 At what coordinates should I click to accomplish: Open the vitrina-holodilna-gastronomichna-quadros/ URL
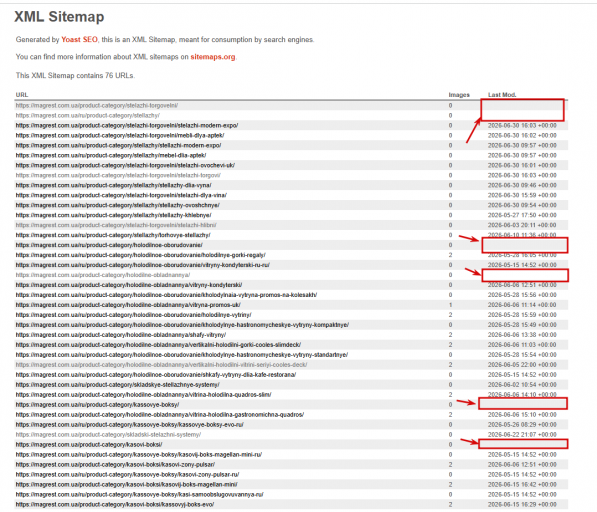(160, 415)
